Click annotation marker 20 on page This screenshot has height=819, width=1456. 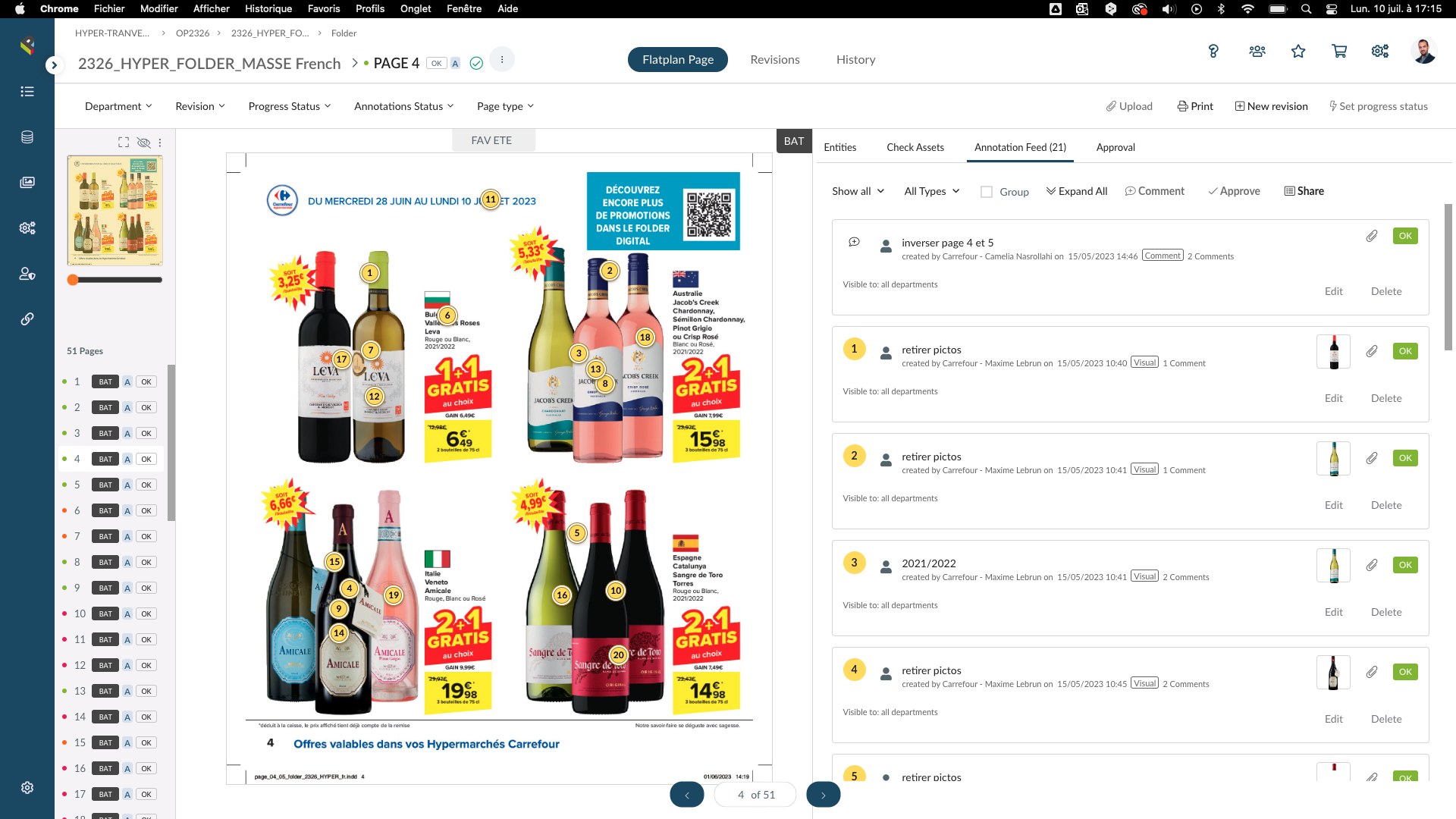click(x=619, y=654)
